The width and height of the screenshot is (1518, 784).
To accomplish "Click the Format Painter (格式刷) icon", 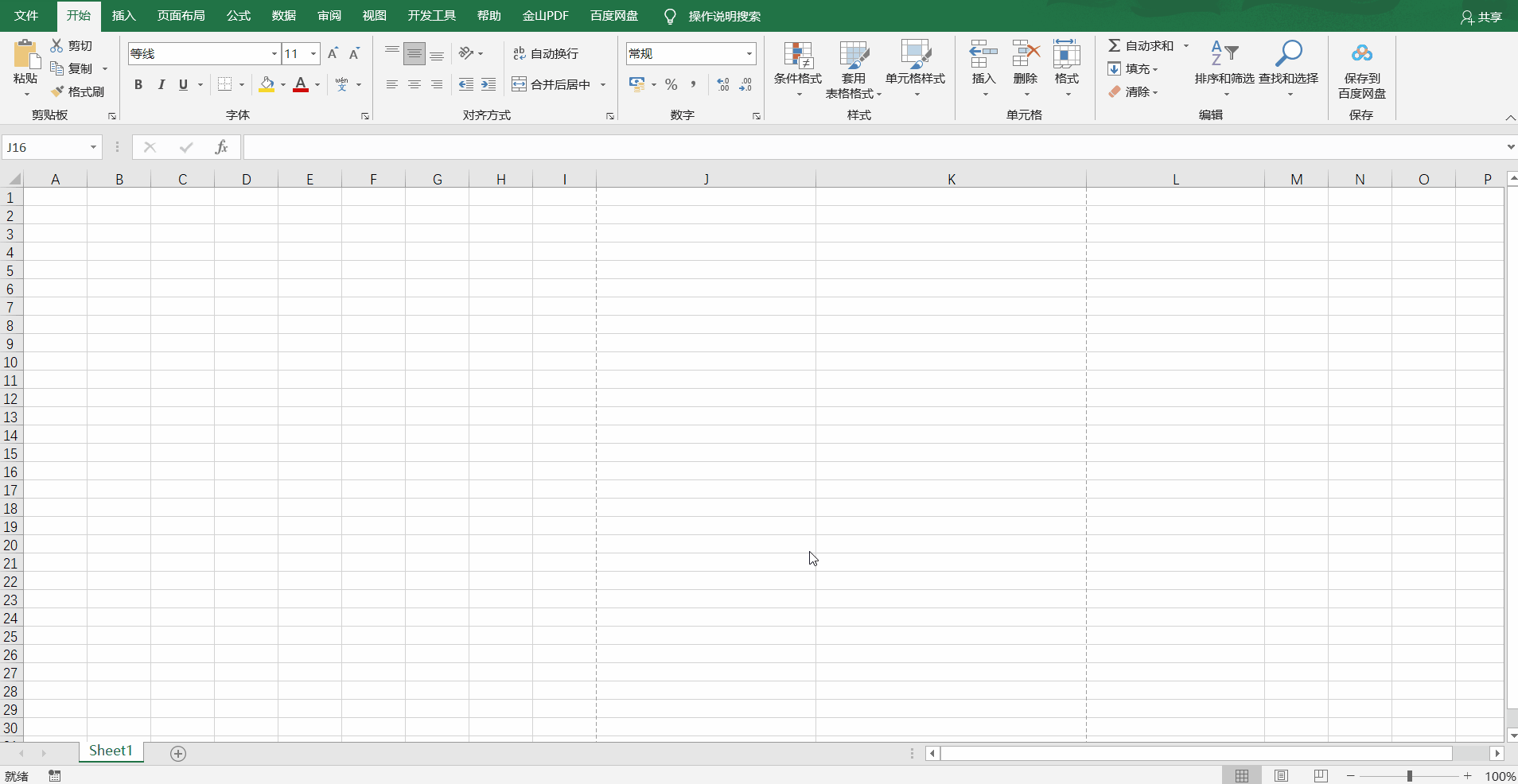I will click(57, 91).
